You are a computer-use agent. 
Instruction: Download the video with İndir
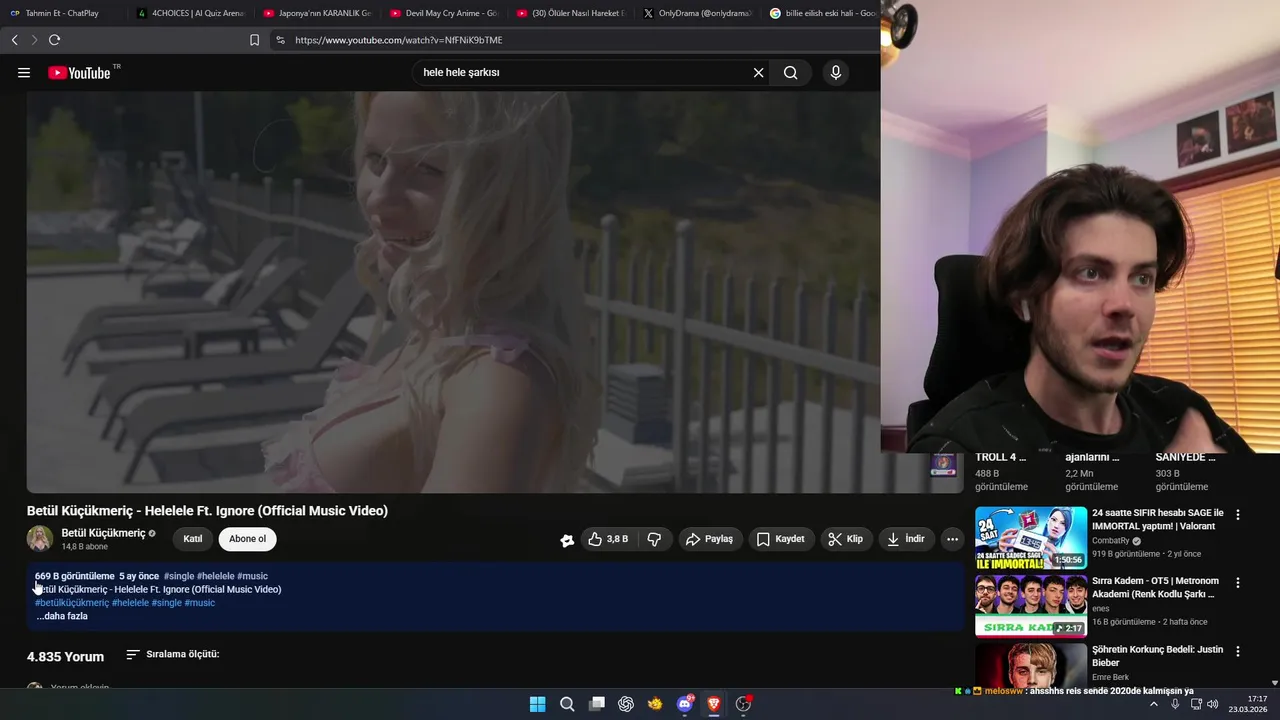[x=906, y=539]
